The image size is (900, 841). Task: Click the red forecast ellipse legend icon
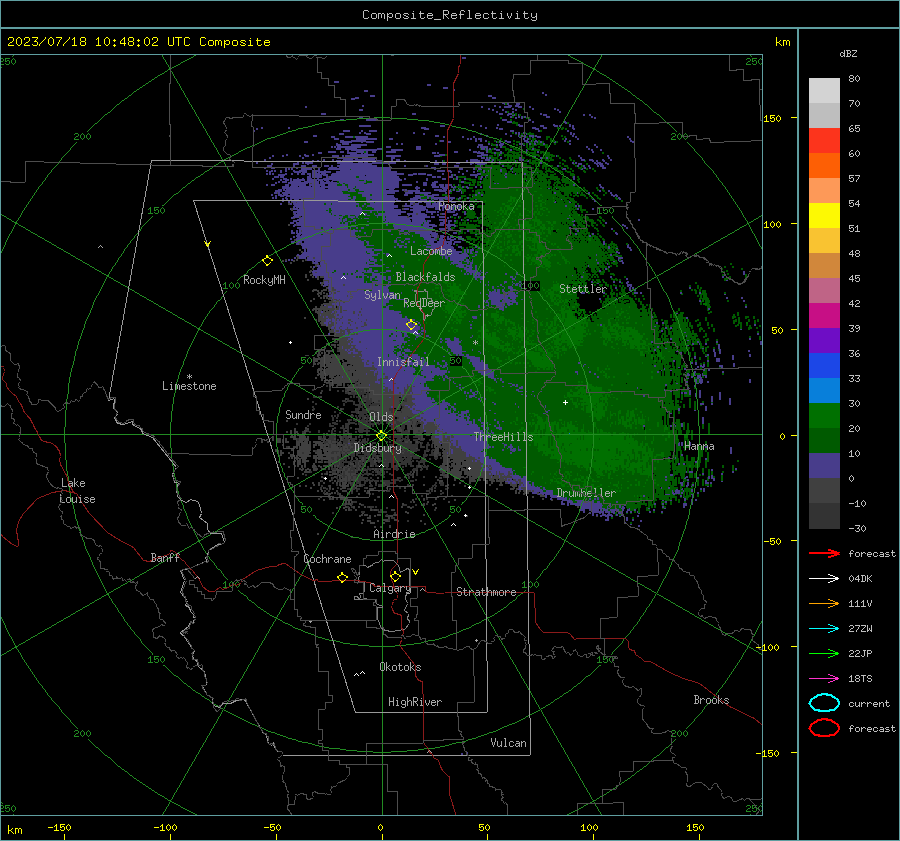click(x=824, y=728)
